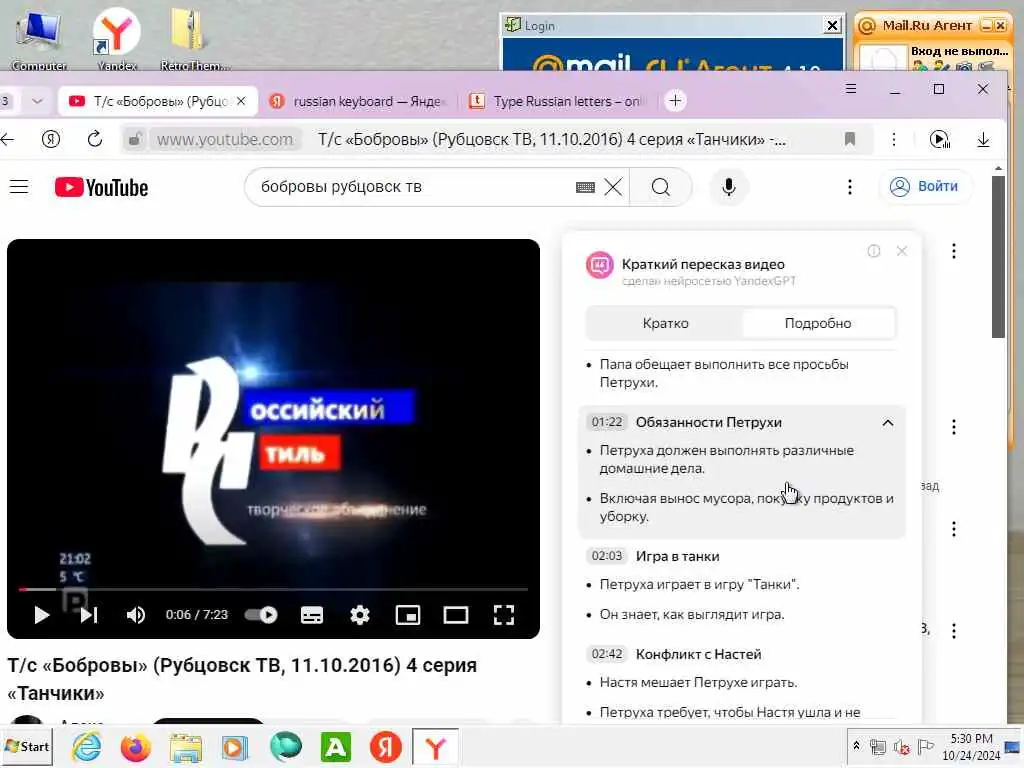Go back in the browser
The width and height of the screenshot is (1024, 768).
click(x=8, y=139)
